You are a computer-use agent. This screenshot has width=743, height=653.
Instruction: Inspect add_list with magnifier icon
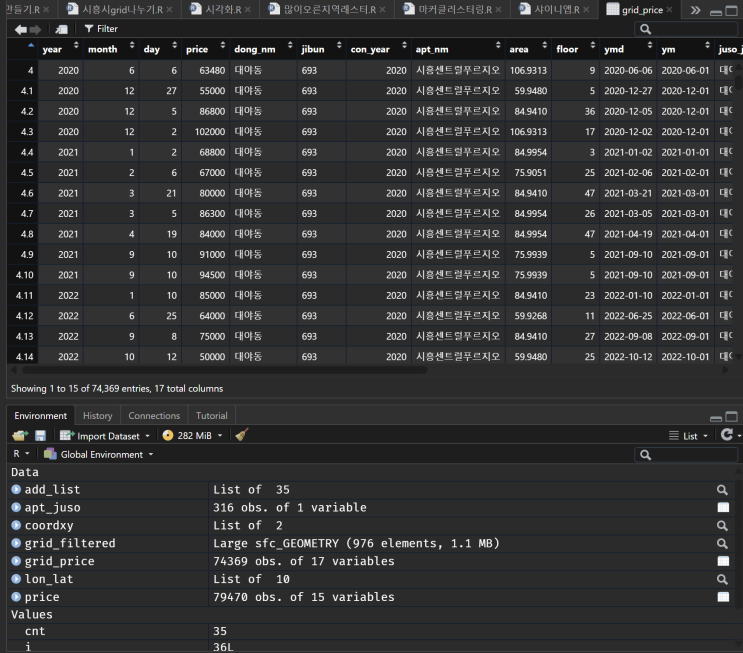coord(722,490)
